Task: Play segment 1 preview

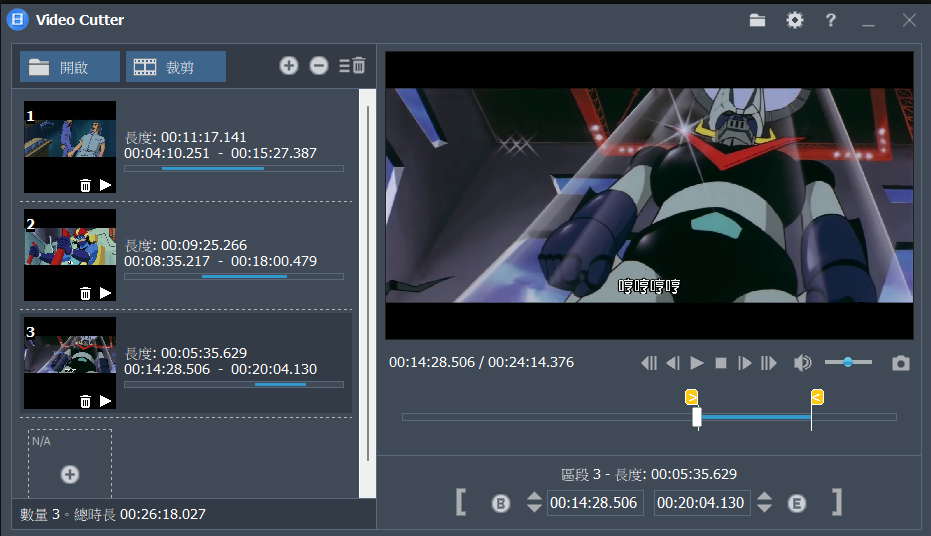Action: [x=106, y=186]
